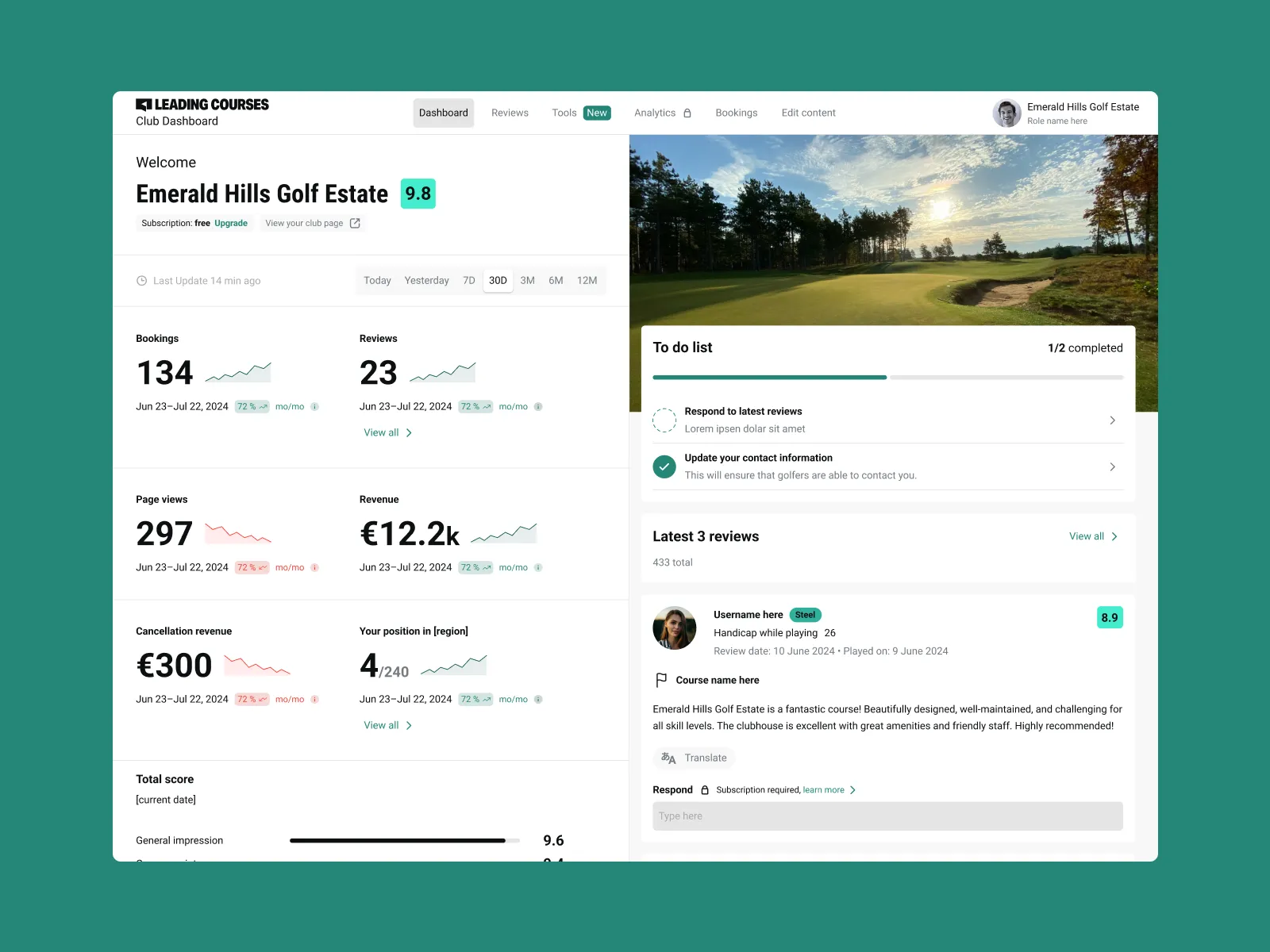Check off Respond to latest reviews

click(x=664, y=420)
